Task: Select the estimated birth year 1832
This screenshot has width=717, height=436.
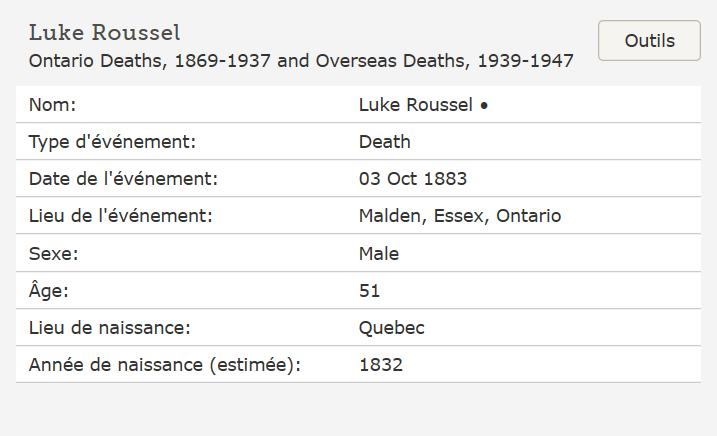Action: tap(380, 365)
